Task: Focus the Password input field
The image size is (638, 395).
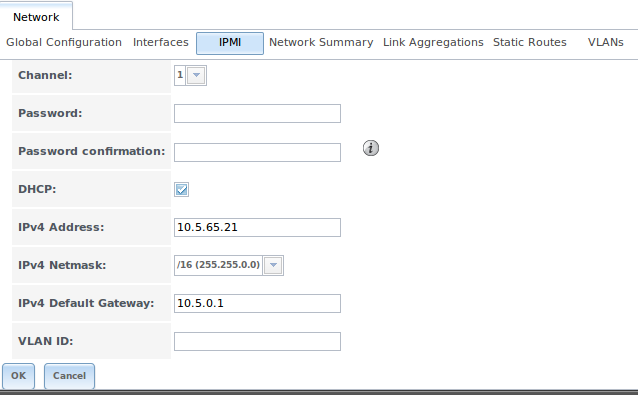Action: (257, 113)
